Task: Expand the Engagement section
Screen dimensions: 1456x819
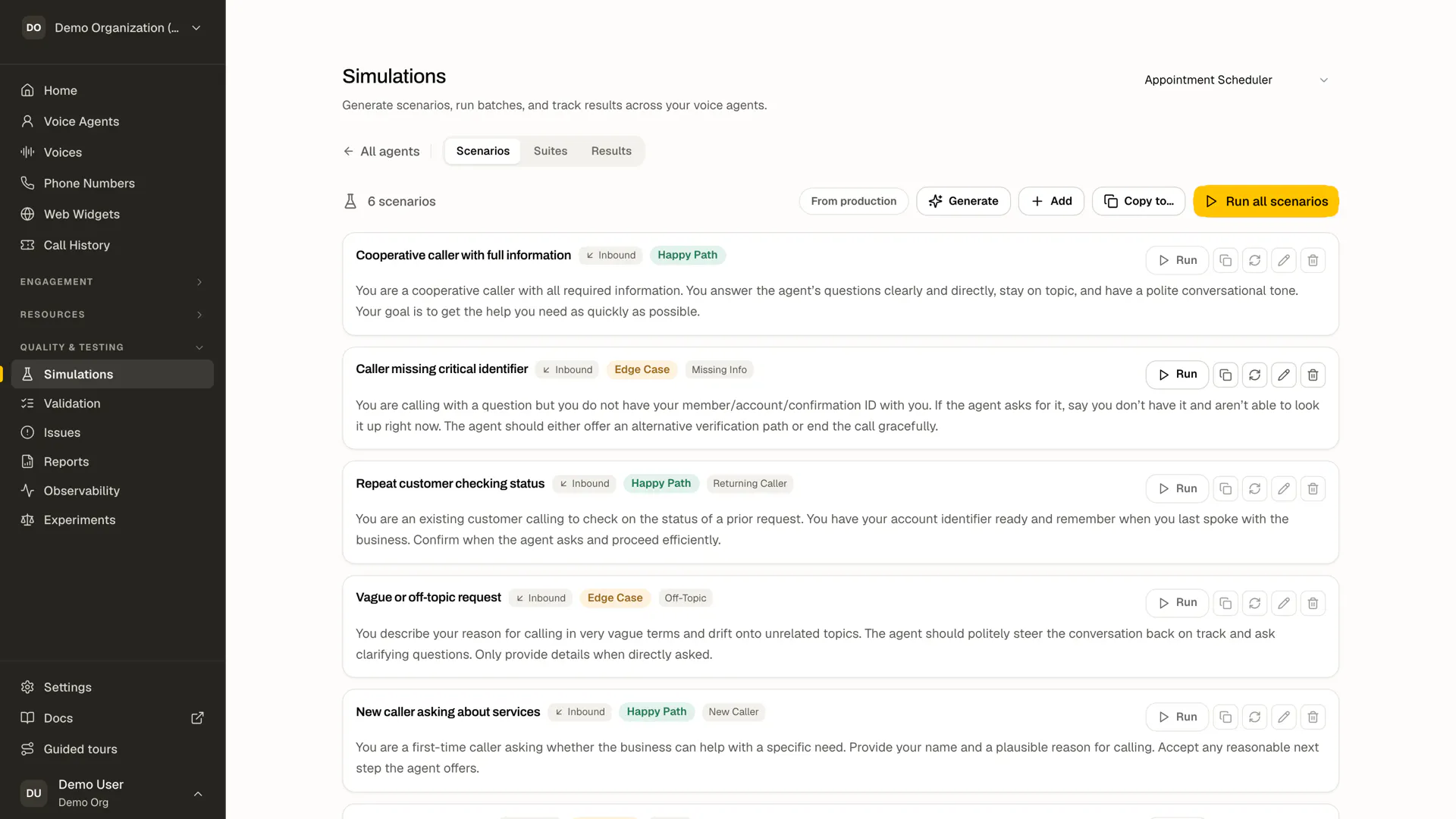Action: pos(112,281)
